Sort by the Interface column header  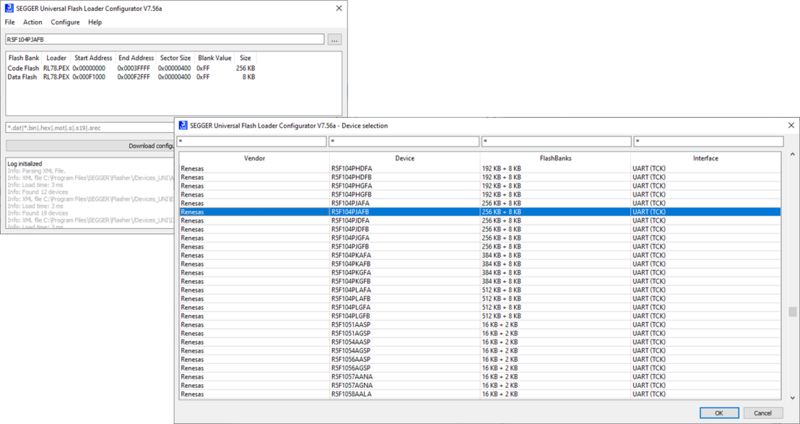click(706, 158)
